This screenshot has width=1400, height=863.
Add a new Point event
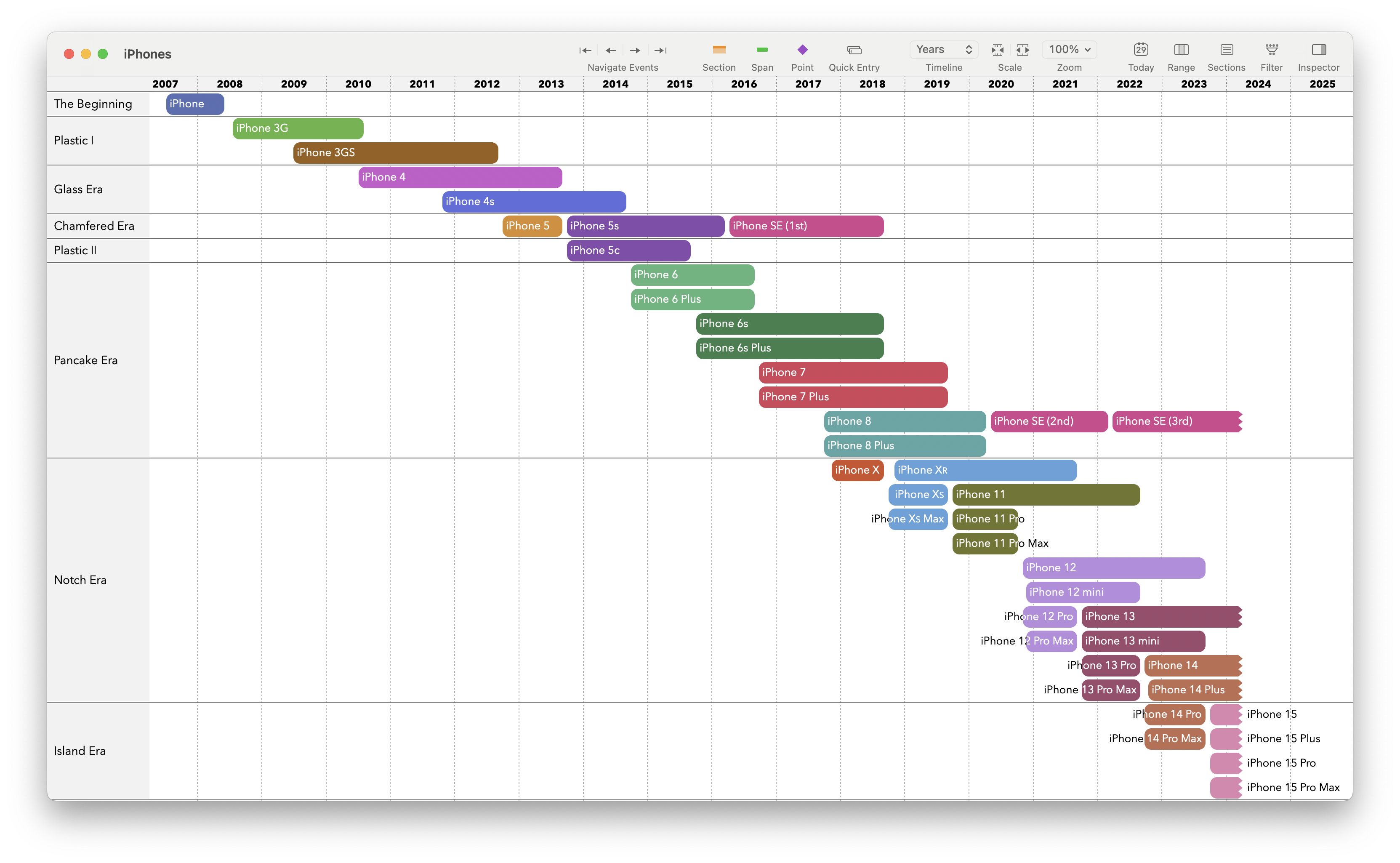tap(802, 50)
